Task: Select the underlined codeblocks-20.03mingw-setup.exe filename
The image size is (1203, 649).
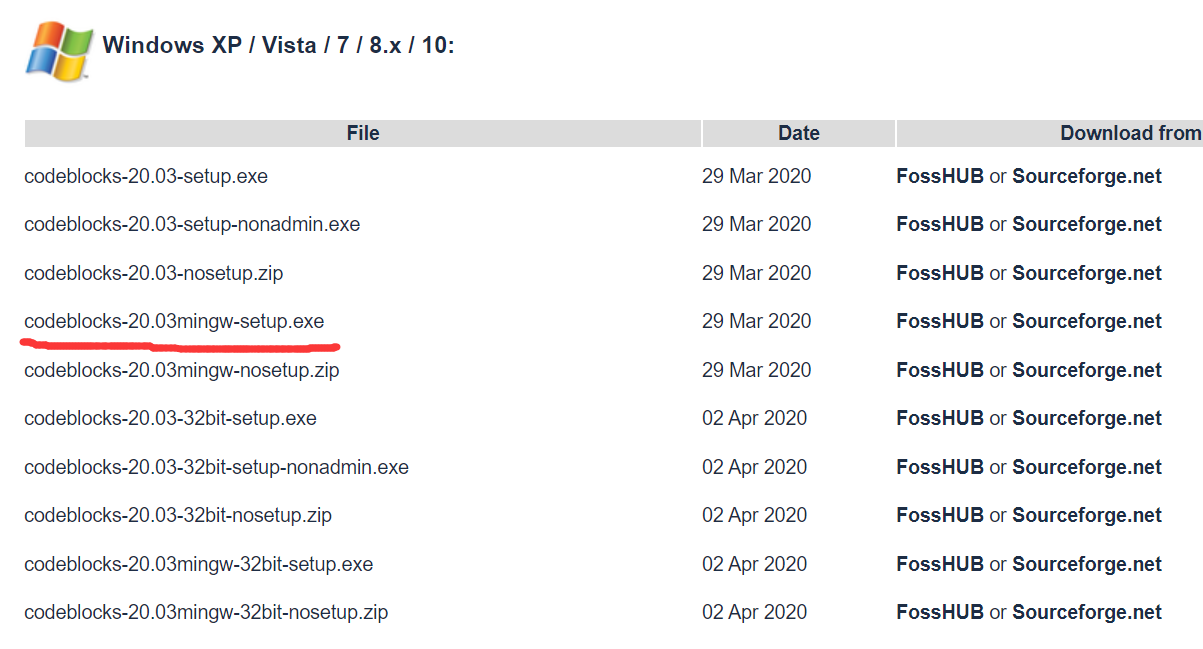Action: (174, 321)
